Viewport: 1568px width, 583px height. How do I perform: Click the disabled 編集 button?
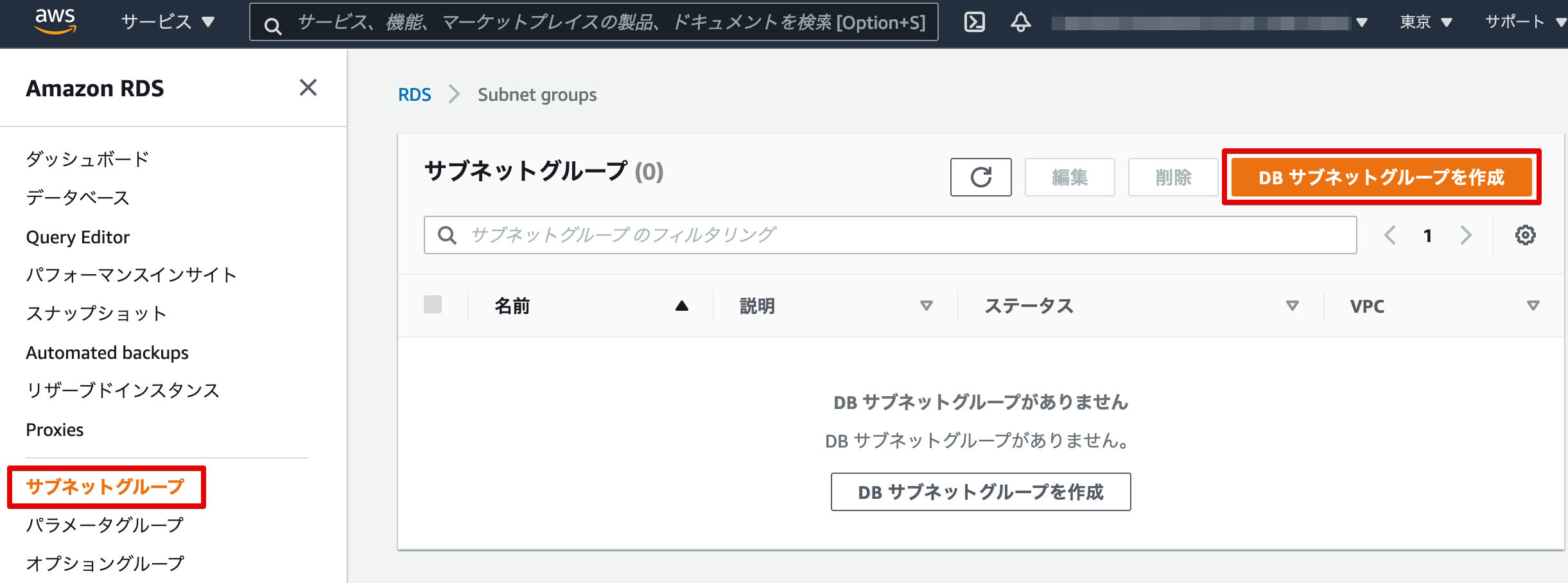1070,177
